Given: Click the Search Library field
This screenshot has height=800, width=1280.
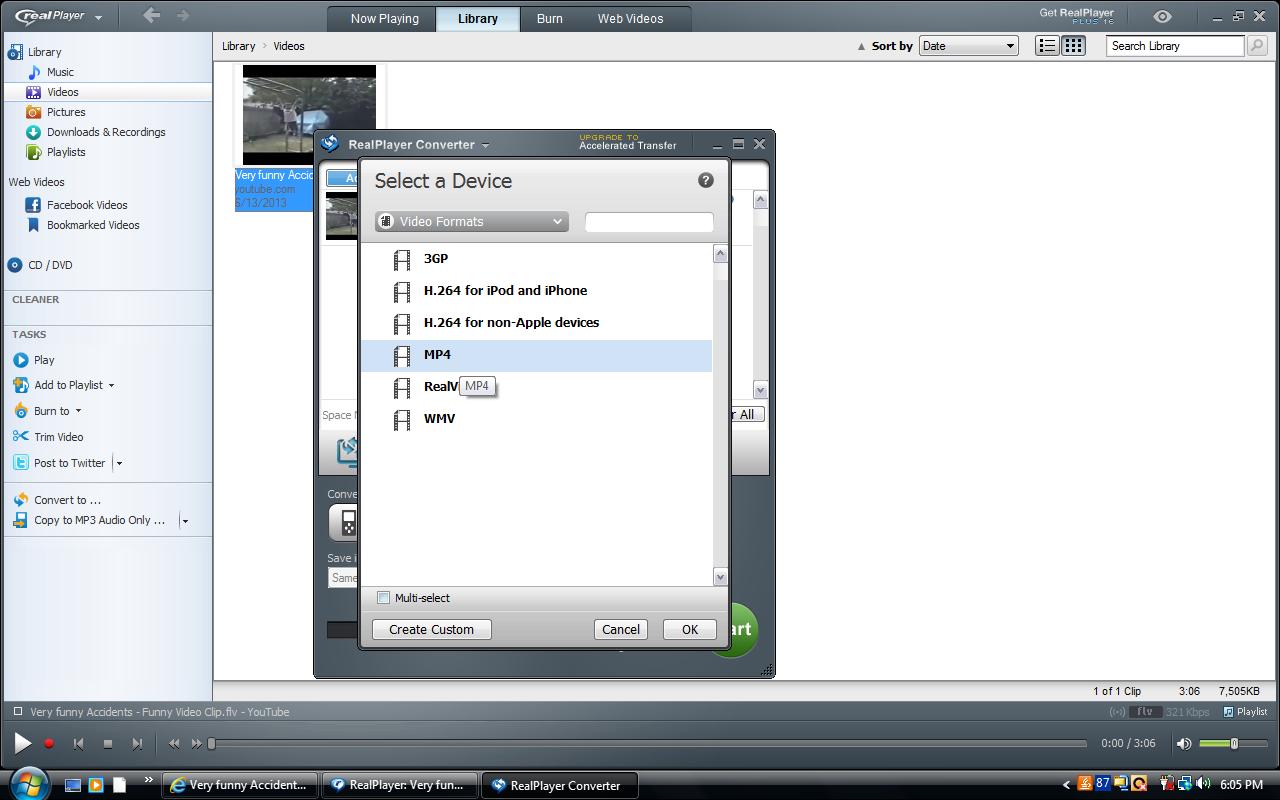Looking at the screenshot, I should [1175, 46].
